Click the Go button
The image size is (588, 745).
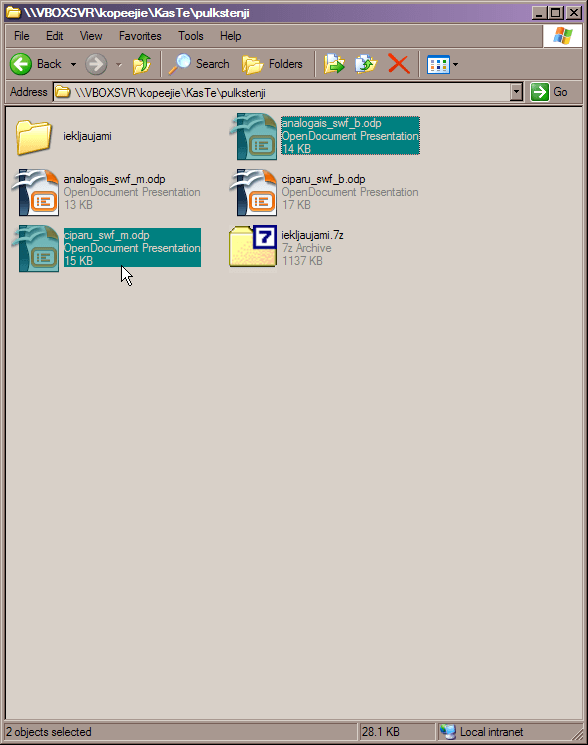coord(550,92)
